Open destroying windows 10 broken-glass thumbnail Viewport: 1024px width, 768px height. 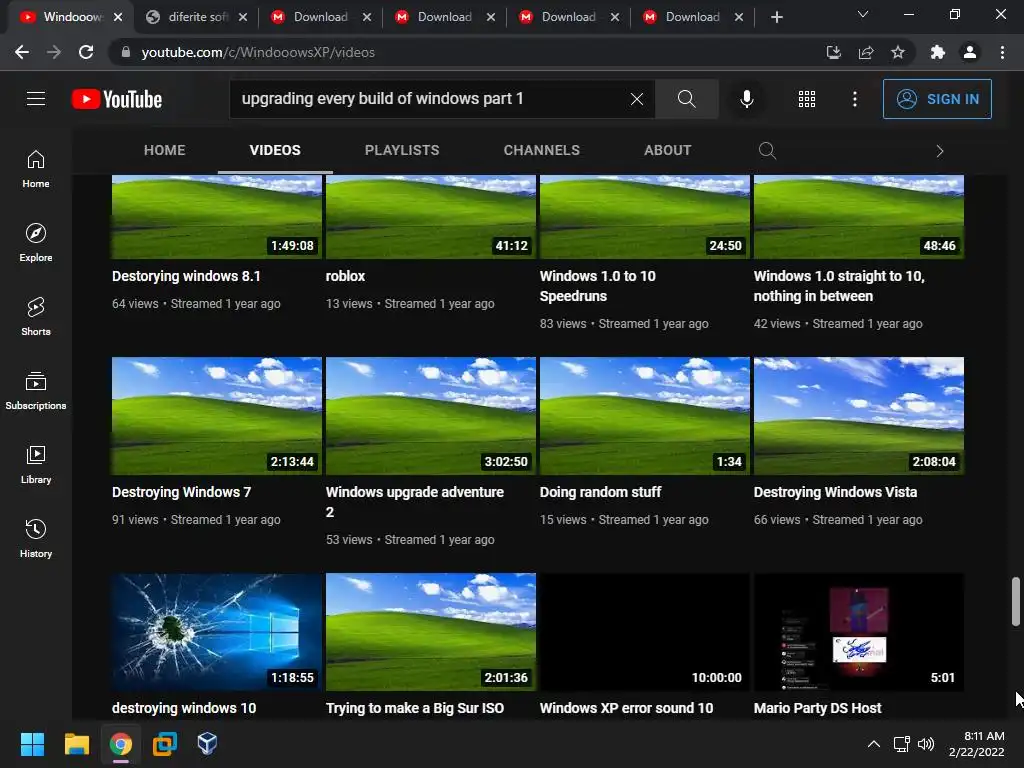coord(217,632)
